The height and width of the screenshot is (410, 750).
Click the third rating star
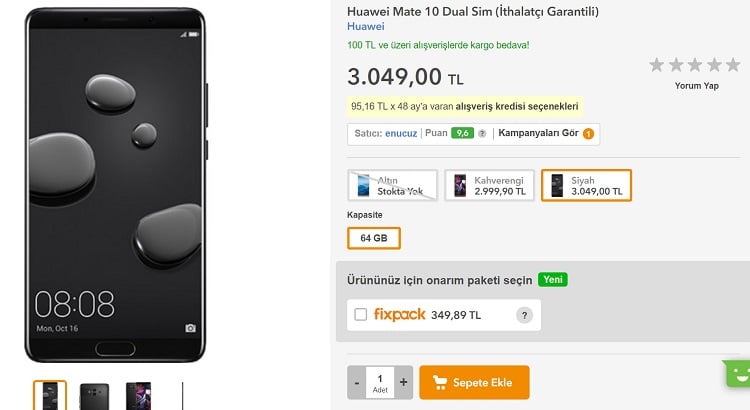click(x=697, y=65)
